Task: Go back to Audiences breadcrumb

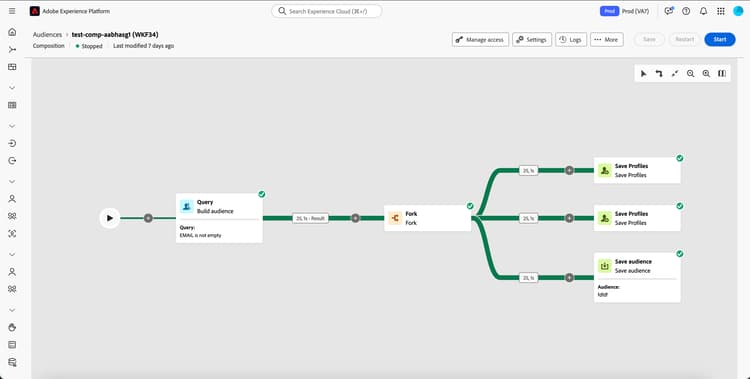Action: click(x=47, y=34)
